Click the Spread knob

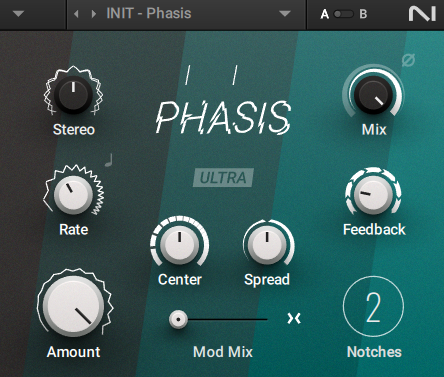(267, 245)
